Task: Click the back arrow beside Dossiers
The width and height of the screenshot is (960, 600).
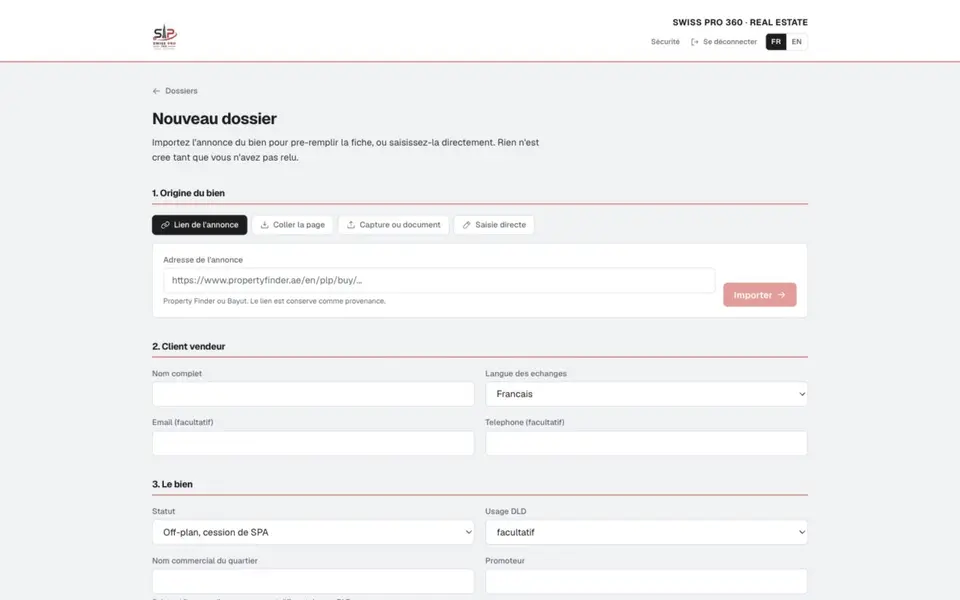Action: pos(156,91)
